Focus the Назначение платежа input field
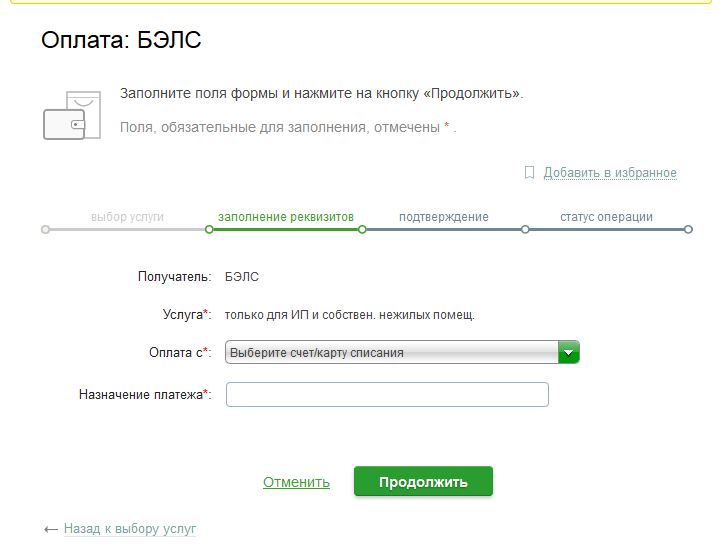 click(x=387, y=395)
